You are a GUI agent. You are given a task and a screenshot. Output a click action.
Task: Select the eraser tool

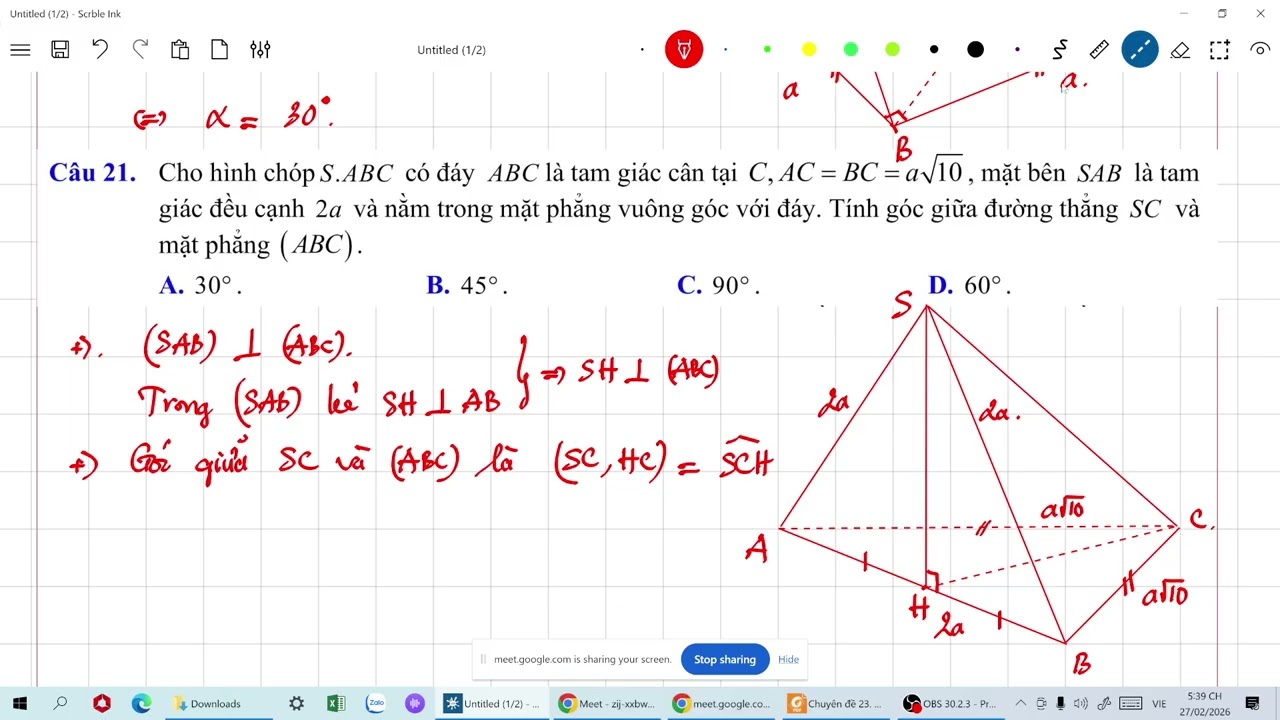[x=1180, y=50]
